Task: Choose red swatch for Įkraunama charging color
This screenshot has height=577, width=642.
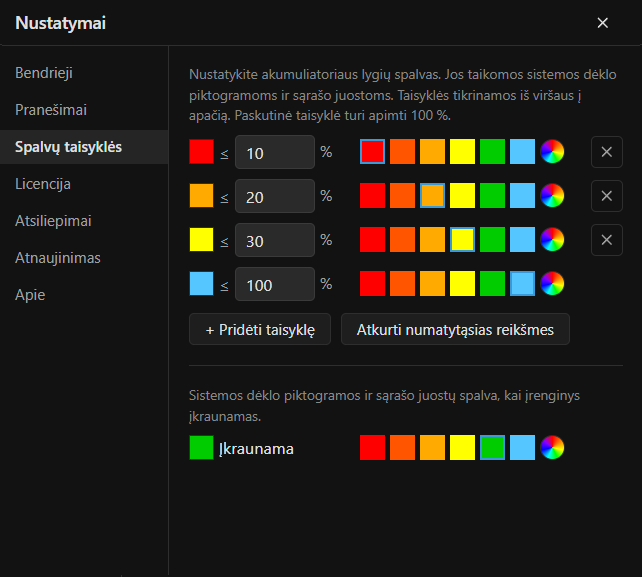Action: tap(372, 448)
